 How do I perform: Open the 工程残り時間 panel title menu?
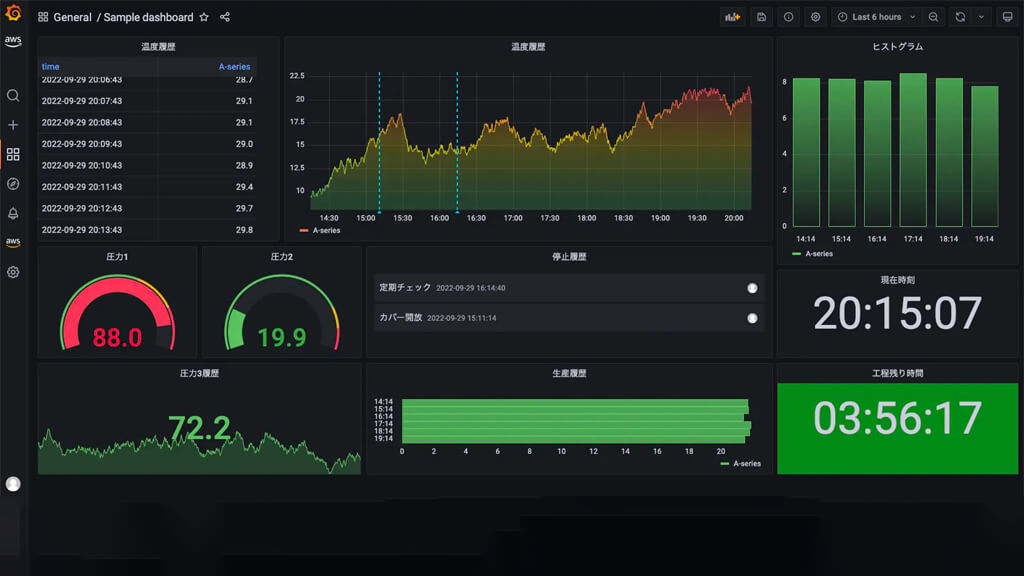tap(897, 373)
